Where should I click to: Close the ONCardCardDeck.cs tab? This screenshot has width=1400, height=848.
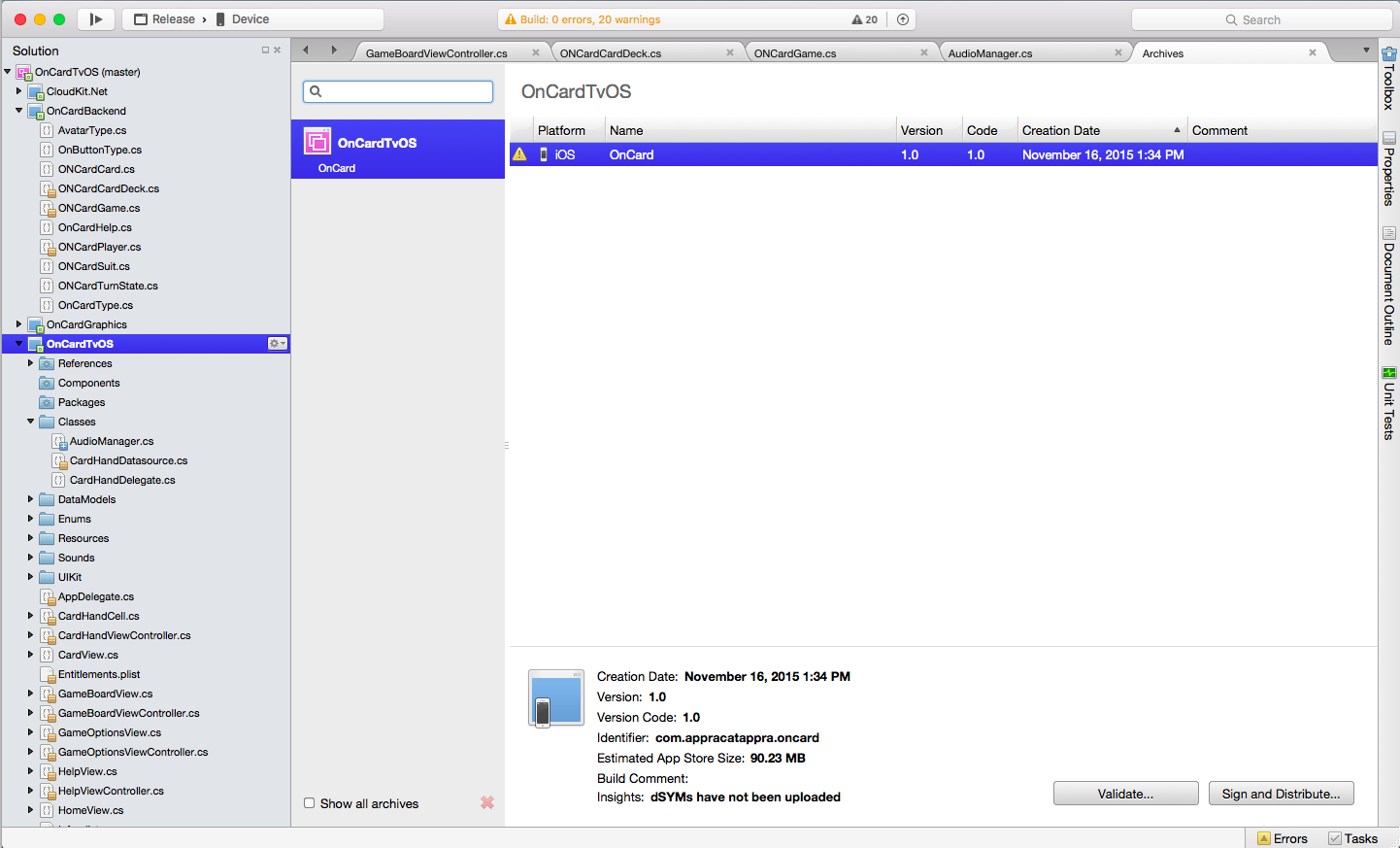(x=730, y=52)
